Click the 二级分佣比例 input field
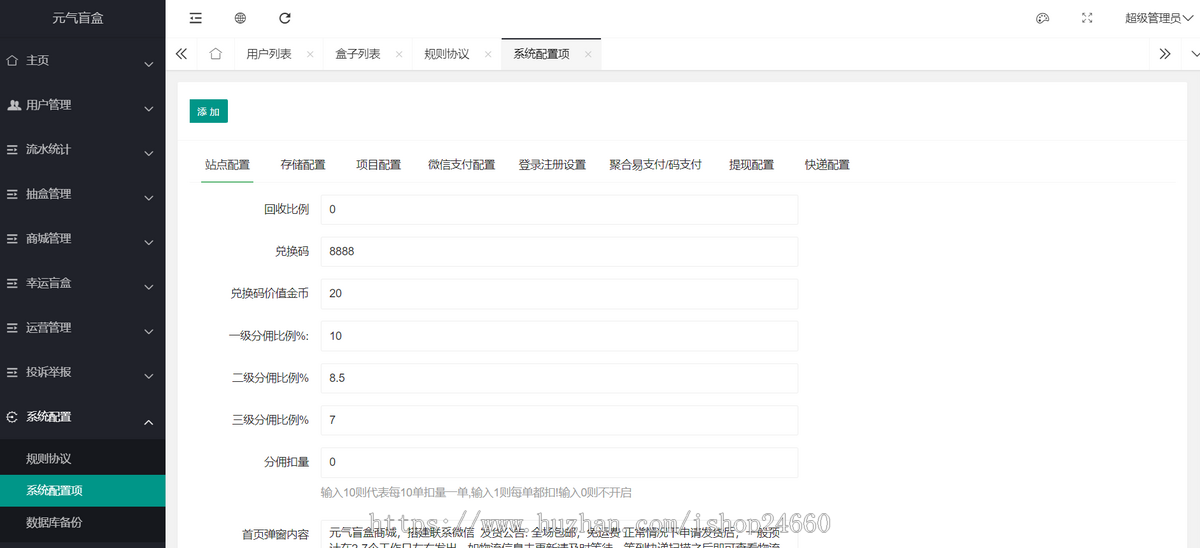This screenshot has width=1200, height=548. click(x=559, y=378)
